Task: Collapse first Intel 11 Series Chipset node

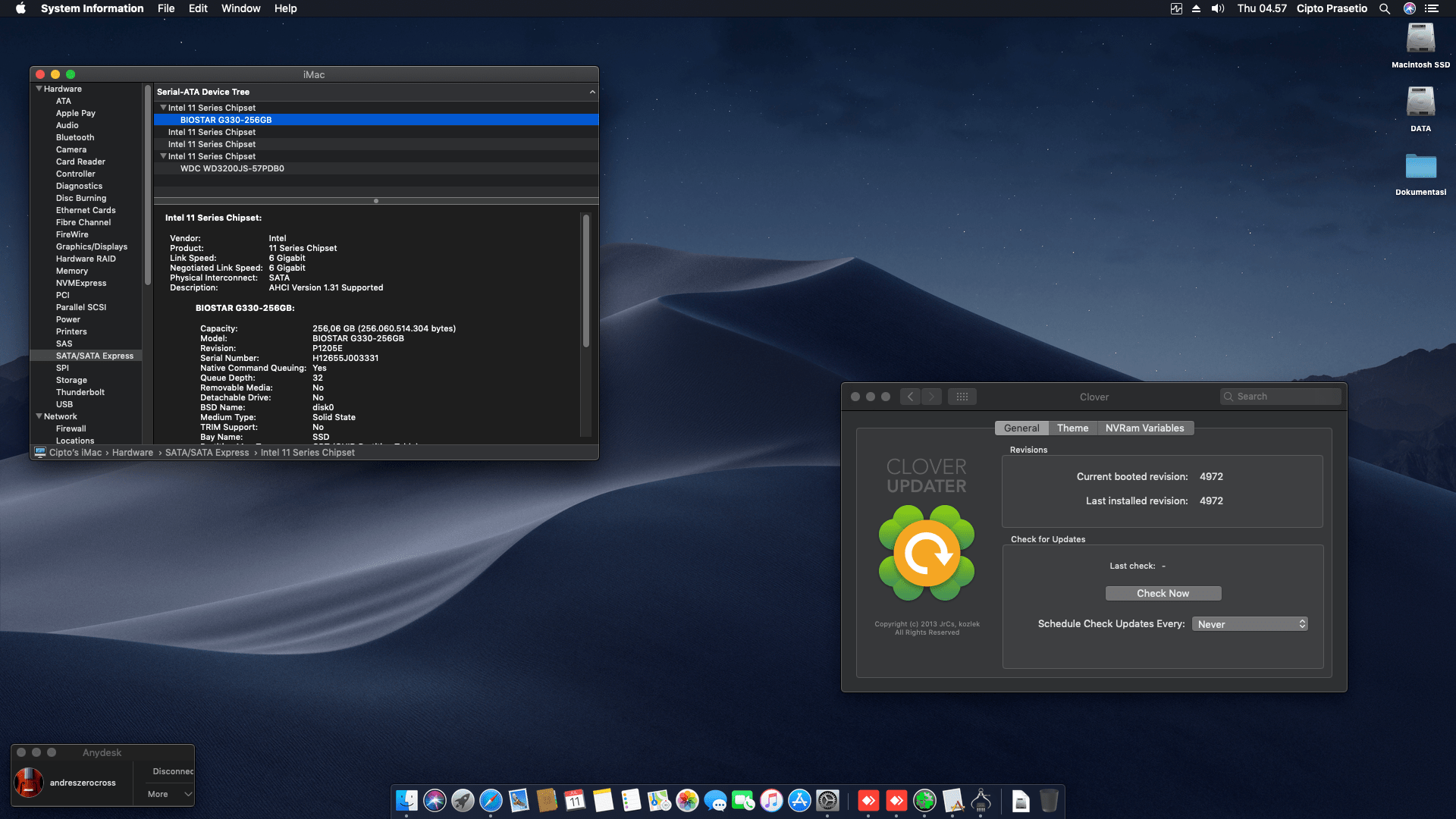Action: click(163, 108)
